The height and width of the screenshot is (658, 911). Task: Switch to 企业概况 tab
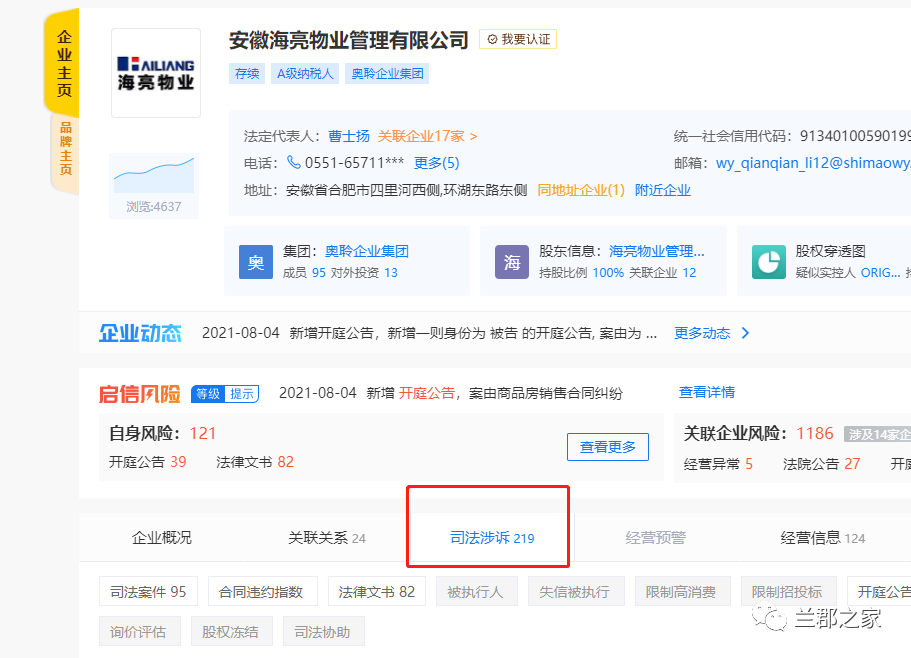tap(162, 538)
